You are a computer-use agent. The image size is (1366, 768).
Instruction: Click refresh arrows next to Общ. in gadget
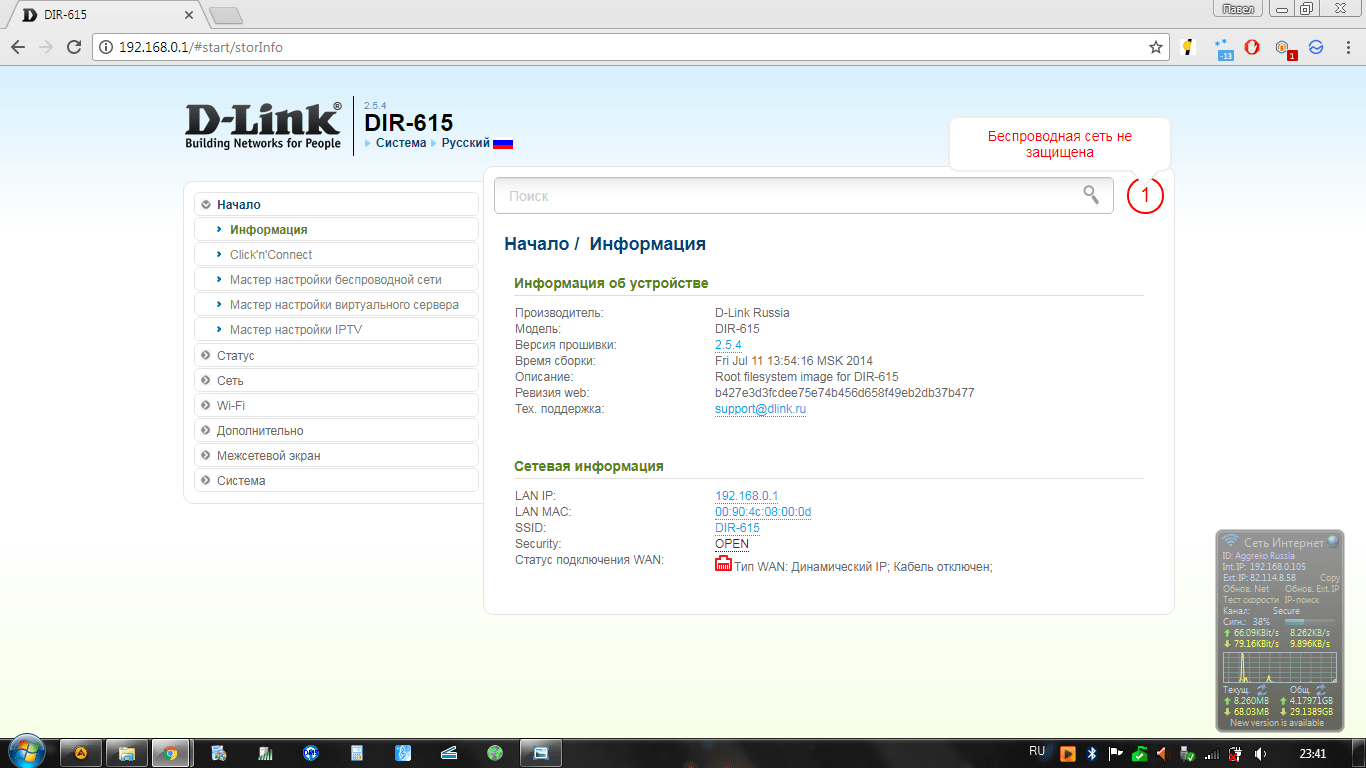coord(1320,690)
